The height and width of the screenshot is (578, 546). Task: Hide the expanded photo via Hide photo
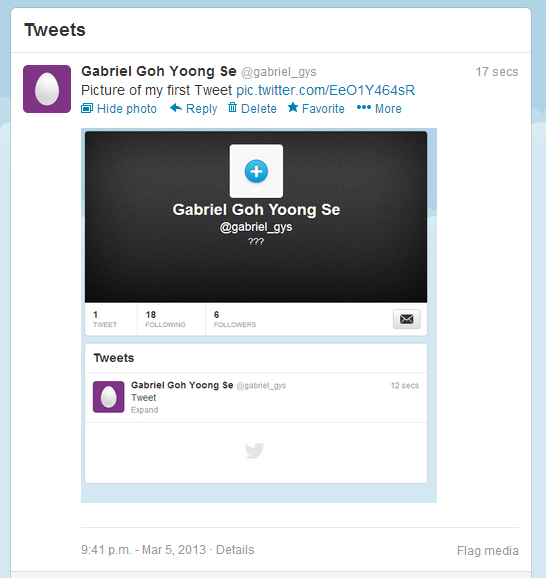coord(119,109)
